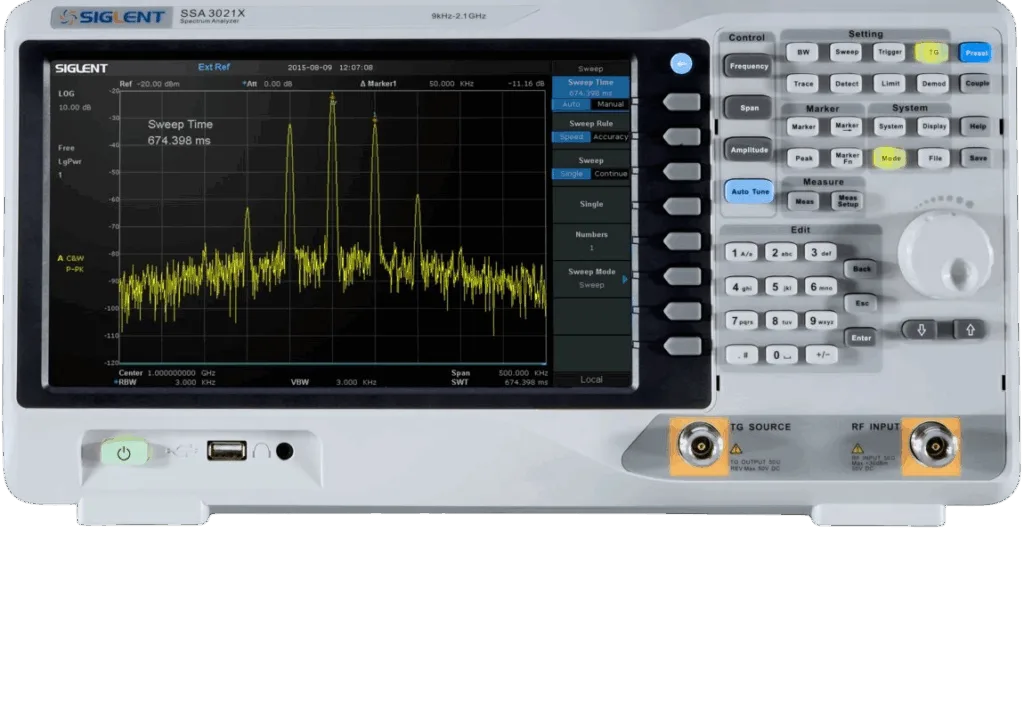The image size is (1024, 709).
Task: Expand the Sweep Mode submenu
Action: tap(591, 279)
